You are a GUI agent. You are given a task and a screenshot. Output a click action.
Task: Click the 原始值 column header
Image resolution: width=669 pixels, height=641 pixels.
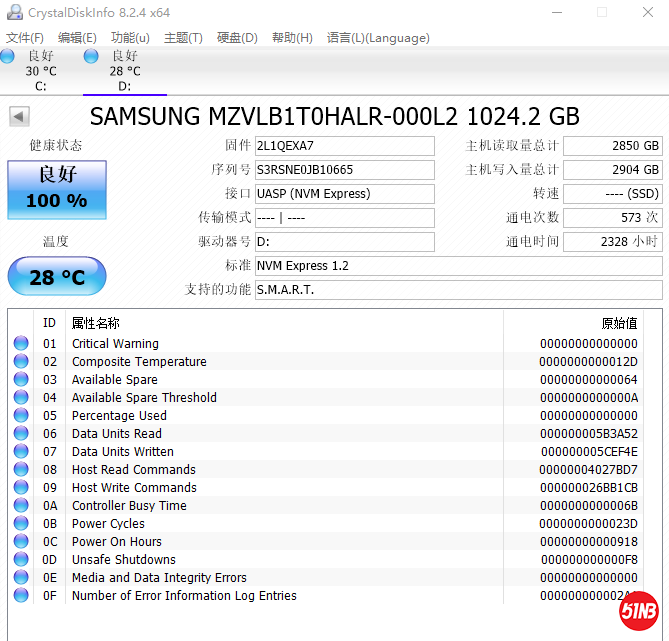[x=618, y=323]
